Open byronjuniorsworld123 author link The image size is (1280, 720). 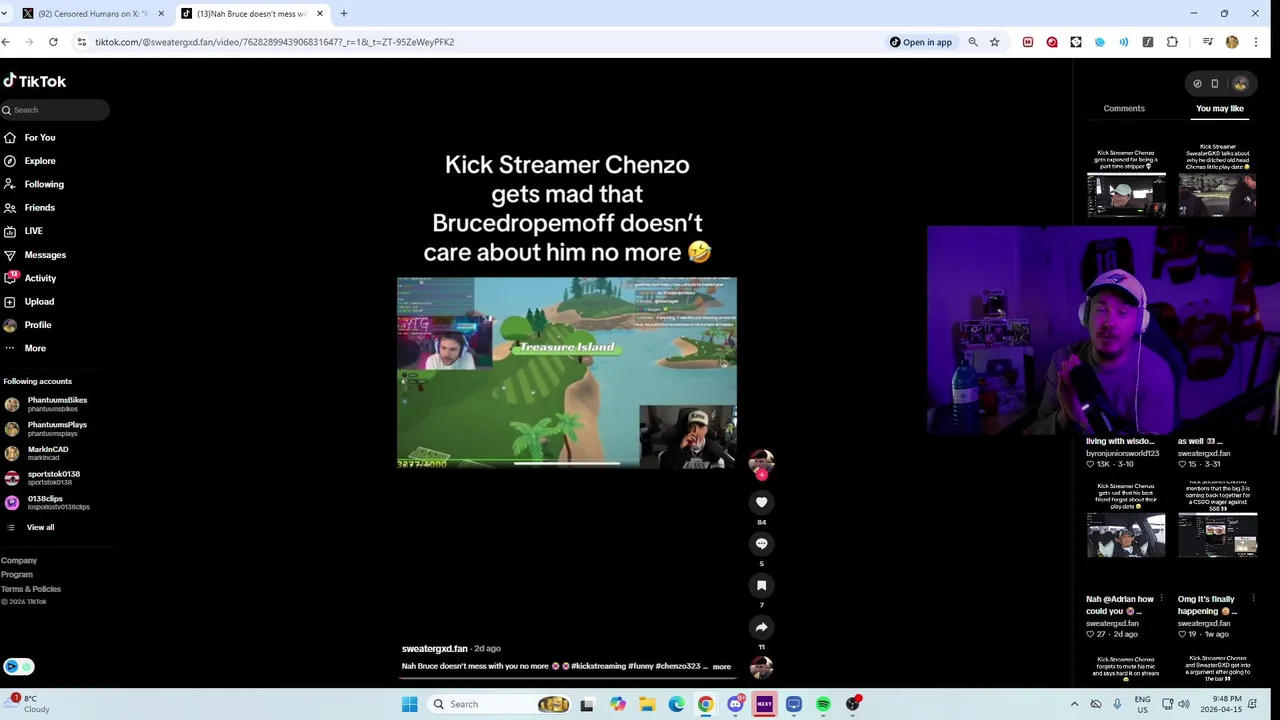click(1122, 453)
